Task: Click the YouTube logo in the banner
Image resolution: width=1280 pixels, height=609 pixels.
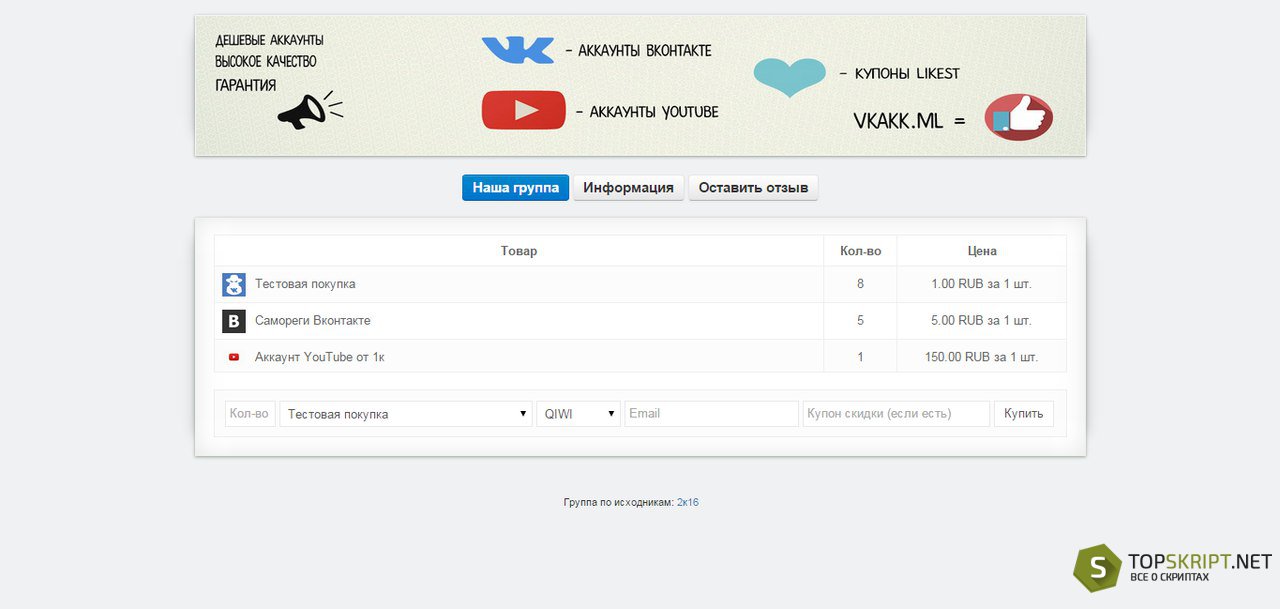Action: pyautogui.click(x=524, y=110)
